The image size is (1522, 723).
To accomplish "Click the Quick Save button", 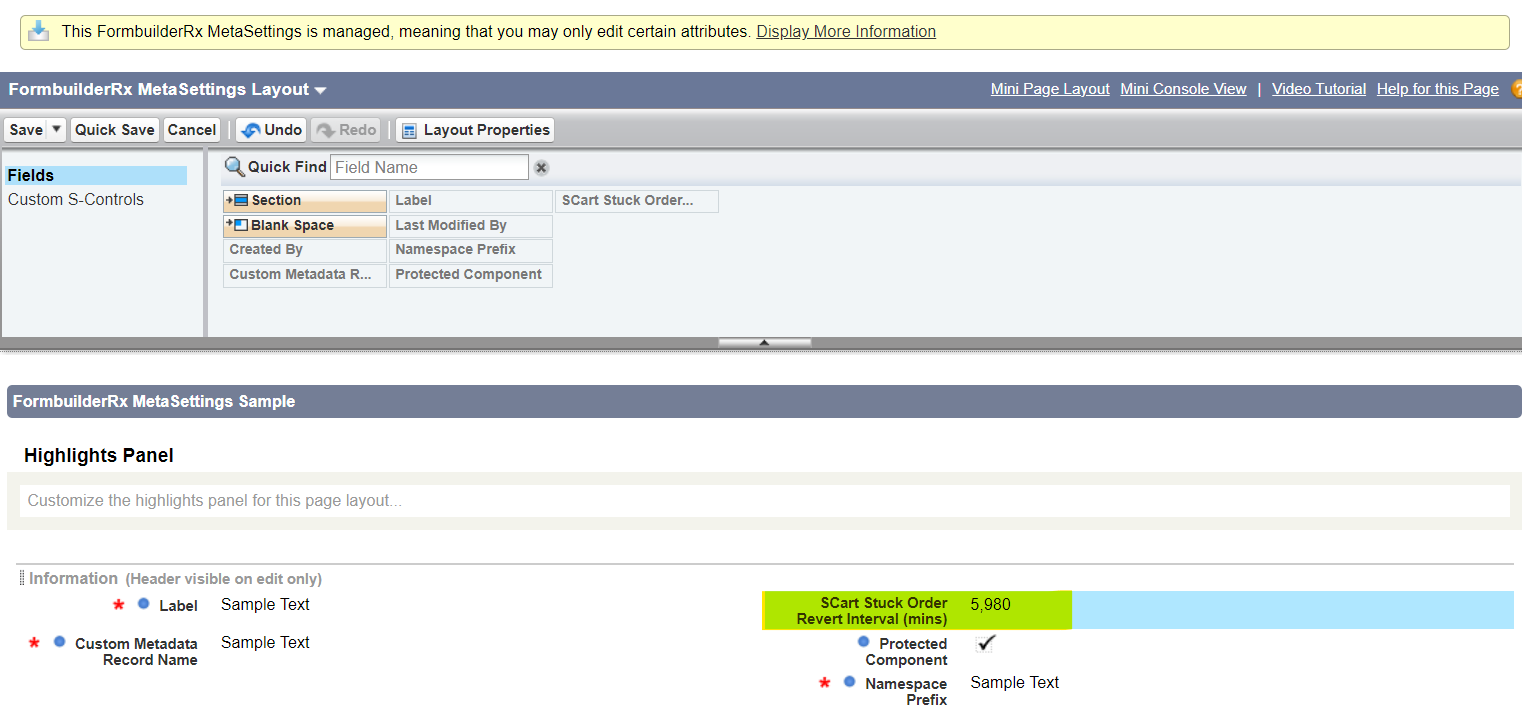I will coord(115,130).
